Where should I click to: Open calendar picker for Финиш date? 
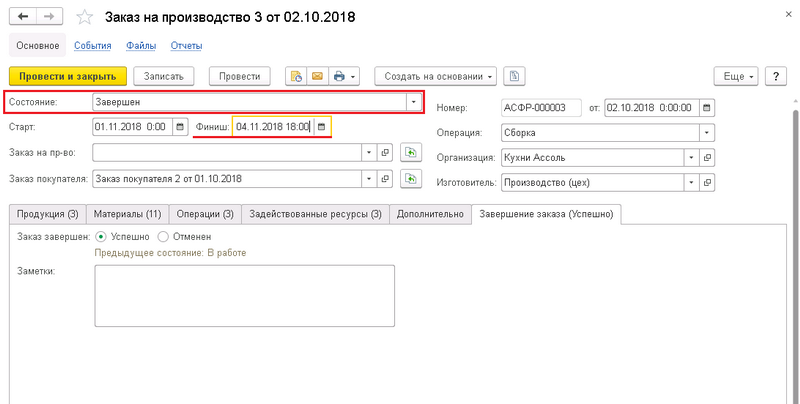(x=322, y=127)
